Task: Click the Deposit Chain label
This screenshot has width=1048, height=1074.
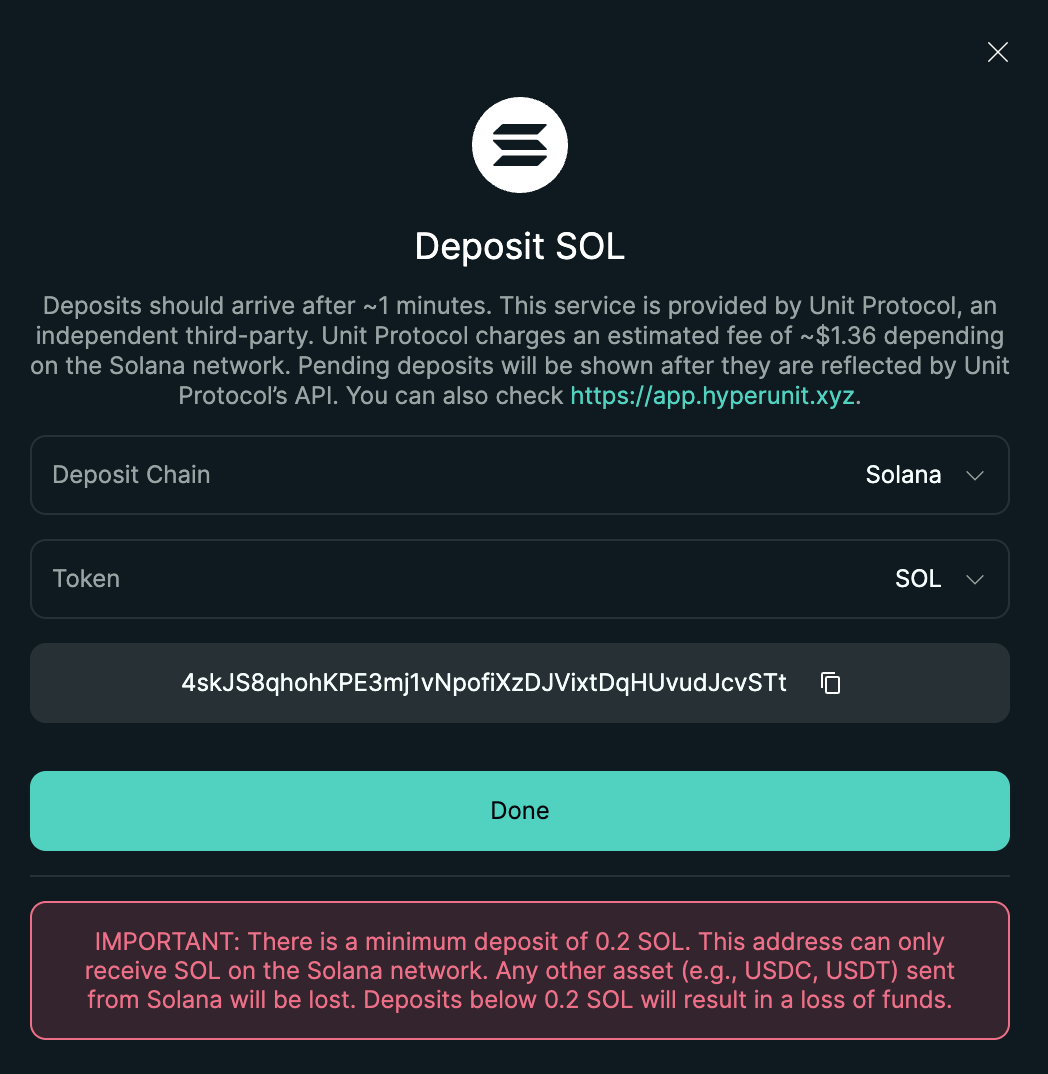Action: click(x=131, y=475)
